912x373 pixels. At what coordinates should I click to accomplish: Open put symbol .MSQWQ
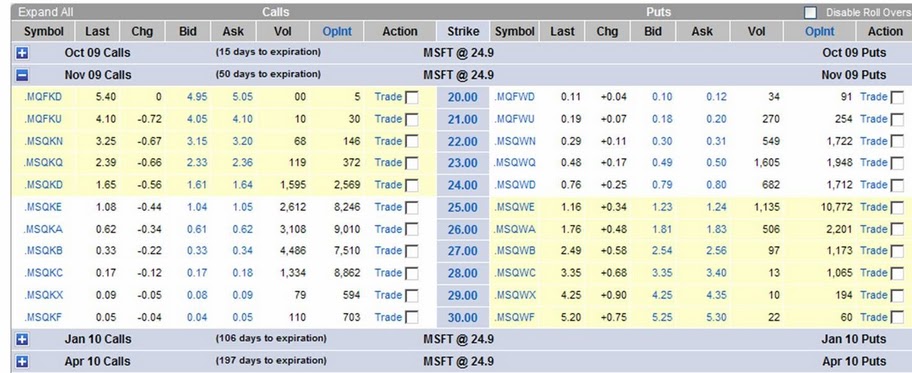pos(515,163)
